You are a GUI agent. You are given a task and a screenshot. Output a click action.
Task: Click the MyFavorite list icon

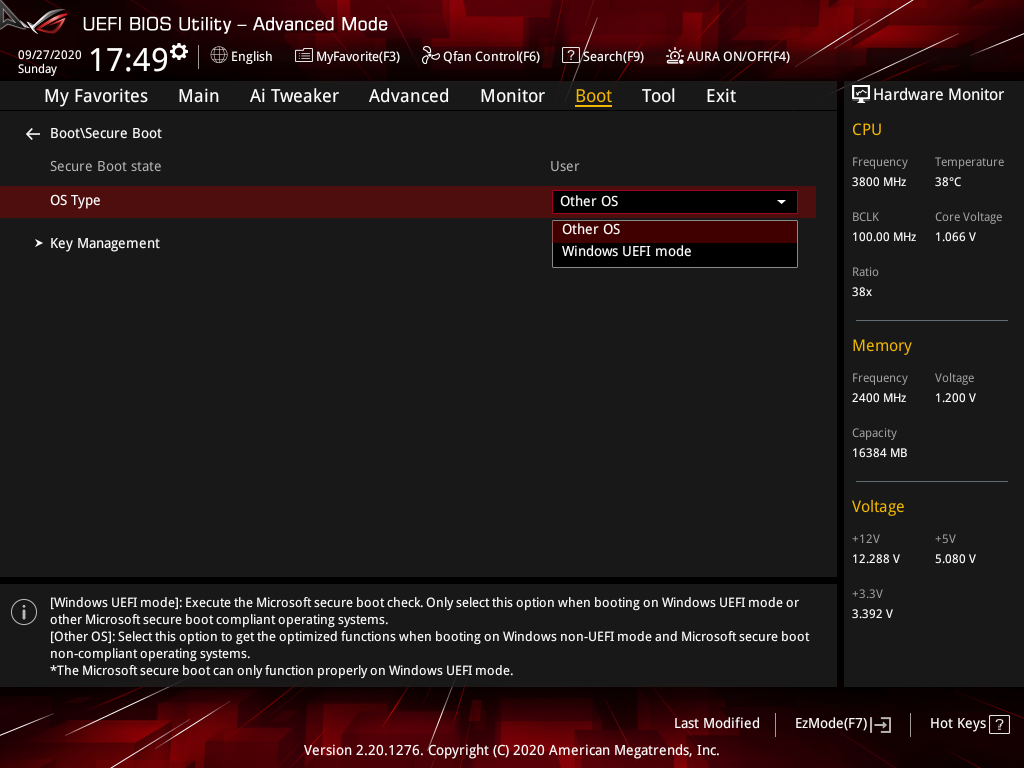pyautogui.click(x=303, y=56)
